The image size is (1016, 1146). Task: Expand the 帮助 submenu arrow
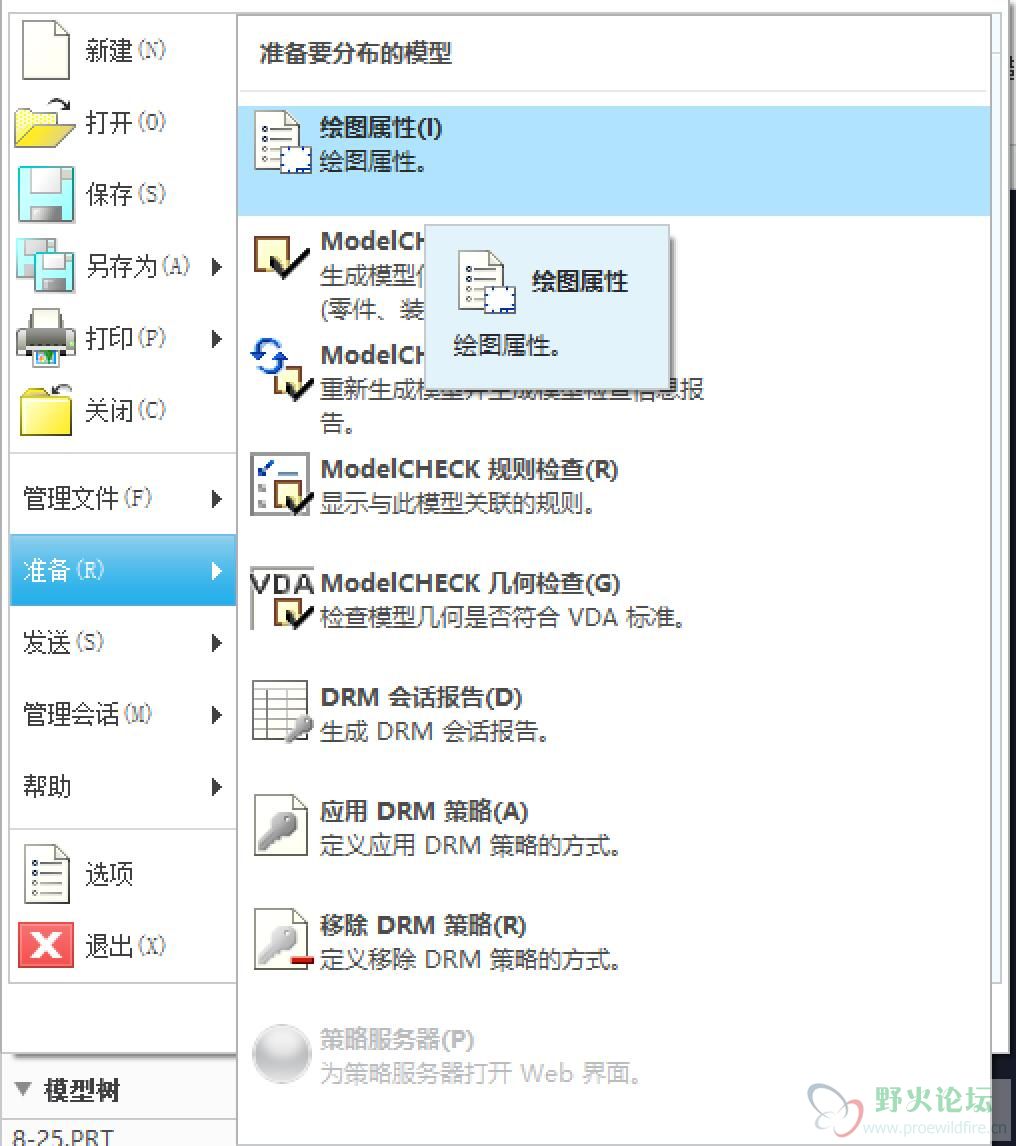click(216, 787)
